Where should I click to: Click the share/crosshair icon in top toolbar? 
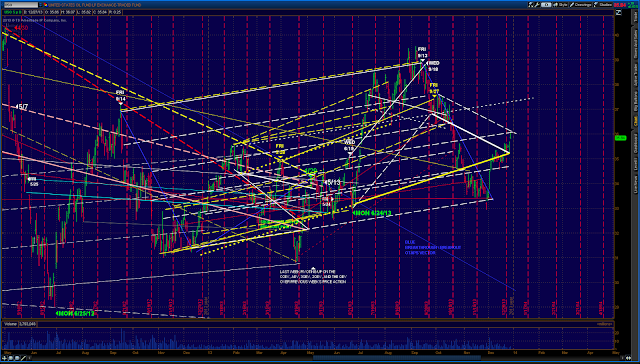click(x=530, y=5)
